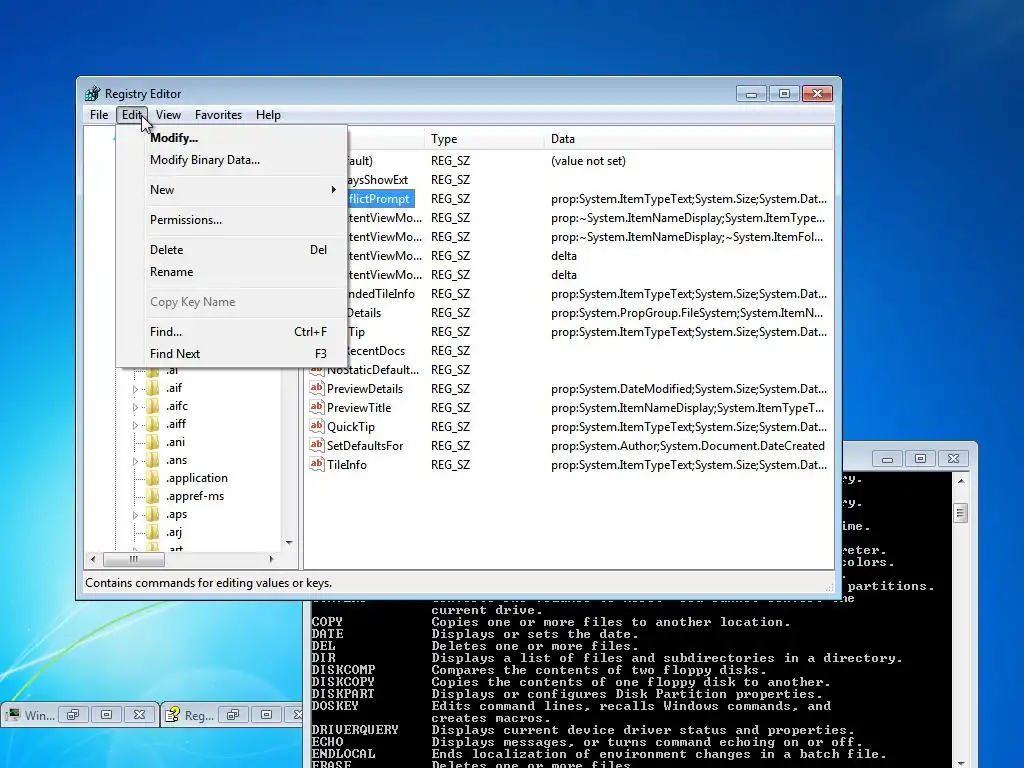Image resolution: width=1024 pixels, height=768 pixels.
Task: Choose Permissions... from Edit menu
Action: [231, 220]
